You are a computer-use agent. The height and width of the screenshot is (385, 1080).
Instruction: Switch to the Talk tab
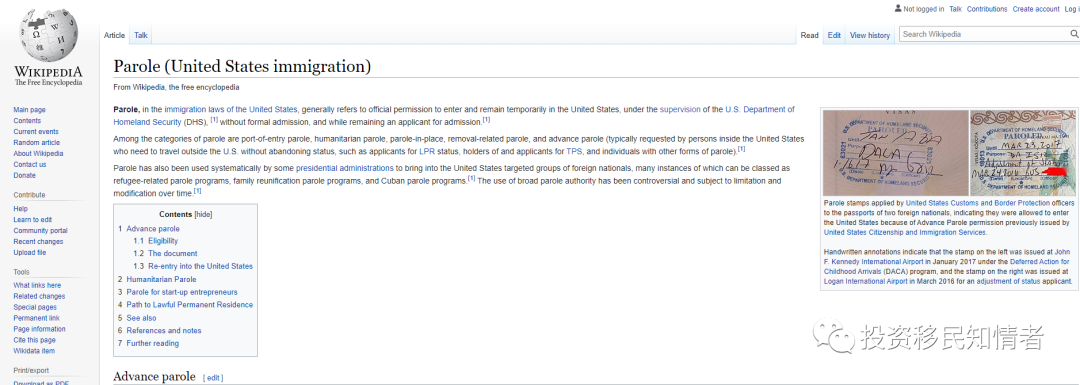coord(141,35)
